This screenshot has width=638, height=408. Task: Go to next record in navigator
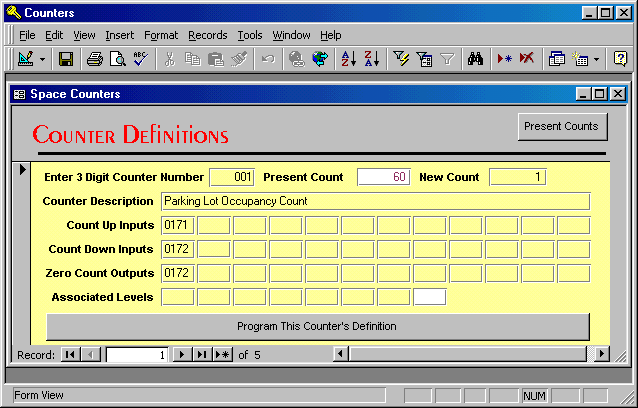pyautogui.click(x=182, y=354)
